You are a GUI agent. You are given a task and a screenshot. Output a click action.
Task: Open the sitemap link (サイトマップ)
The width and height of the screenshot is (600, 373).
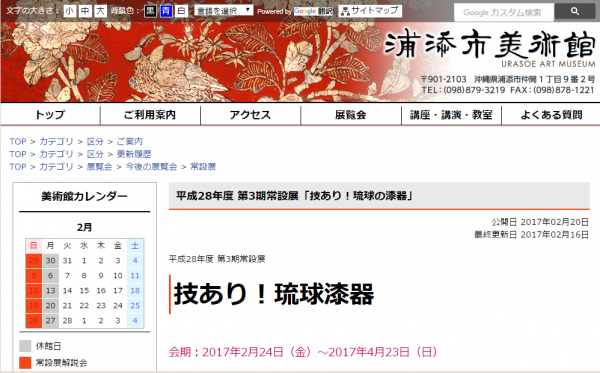tap(370, 11)
